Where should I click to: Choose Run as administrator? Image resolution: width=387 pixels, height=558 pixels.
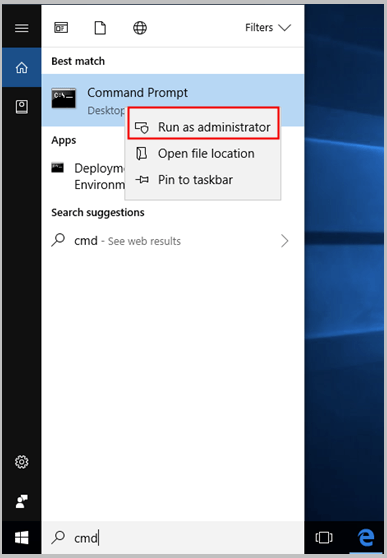203,127
